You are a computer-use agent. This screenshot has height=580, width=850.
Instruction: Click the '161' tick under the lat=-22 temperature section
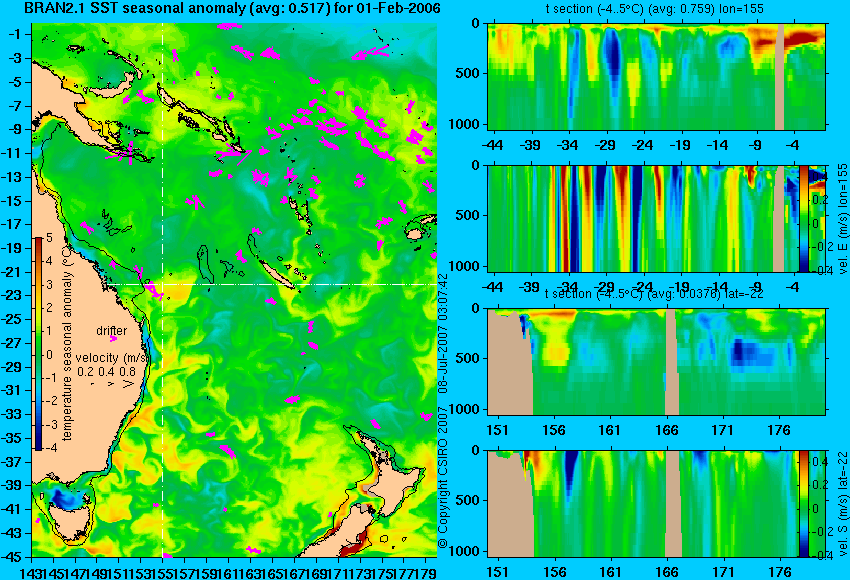[610, 430]
